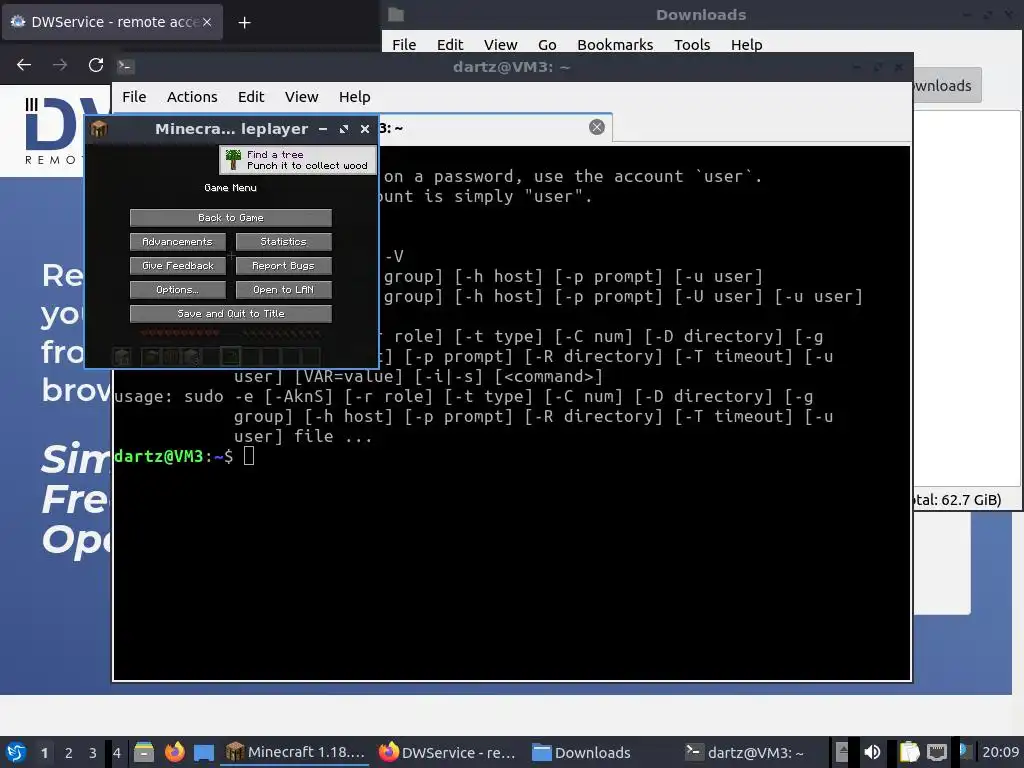Open terminal Edit menu

[x=251, y=97]
